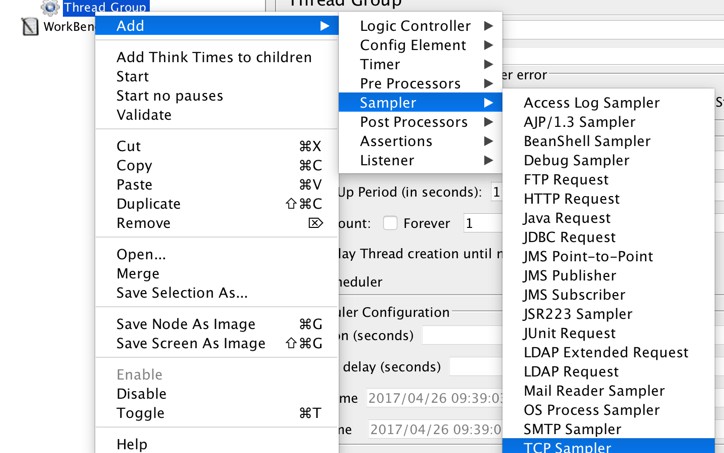Viewport: 724px width, 453px height.
Task: Disable the selected element via Disable
Action: (x=141, y=394)
